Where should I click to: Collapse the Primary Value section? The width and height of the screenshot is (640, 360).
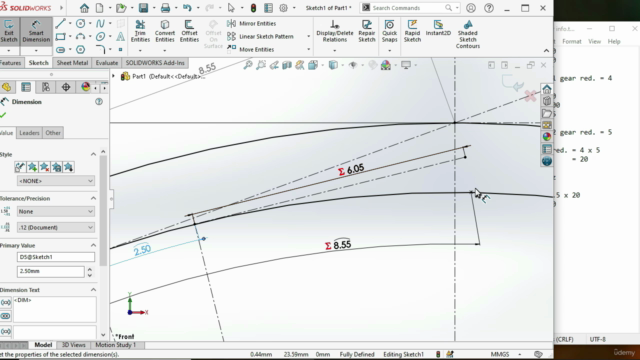[93, 245]
